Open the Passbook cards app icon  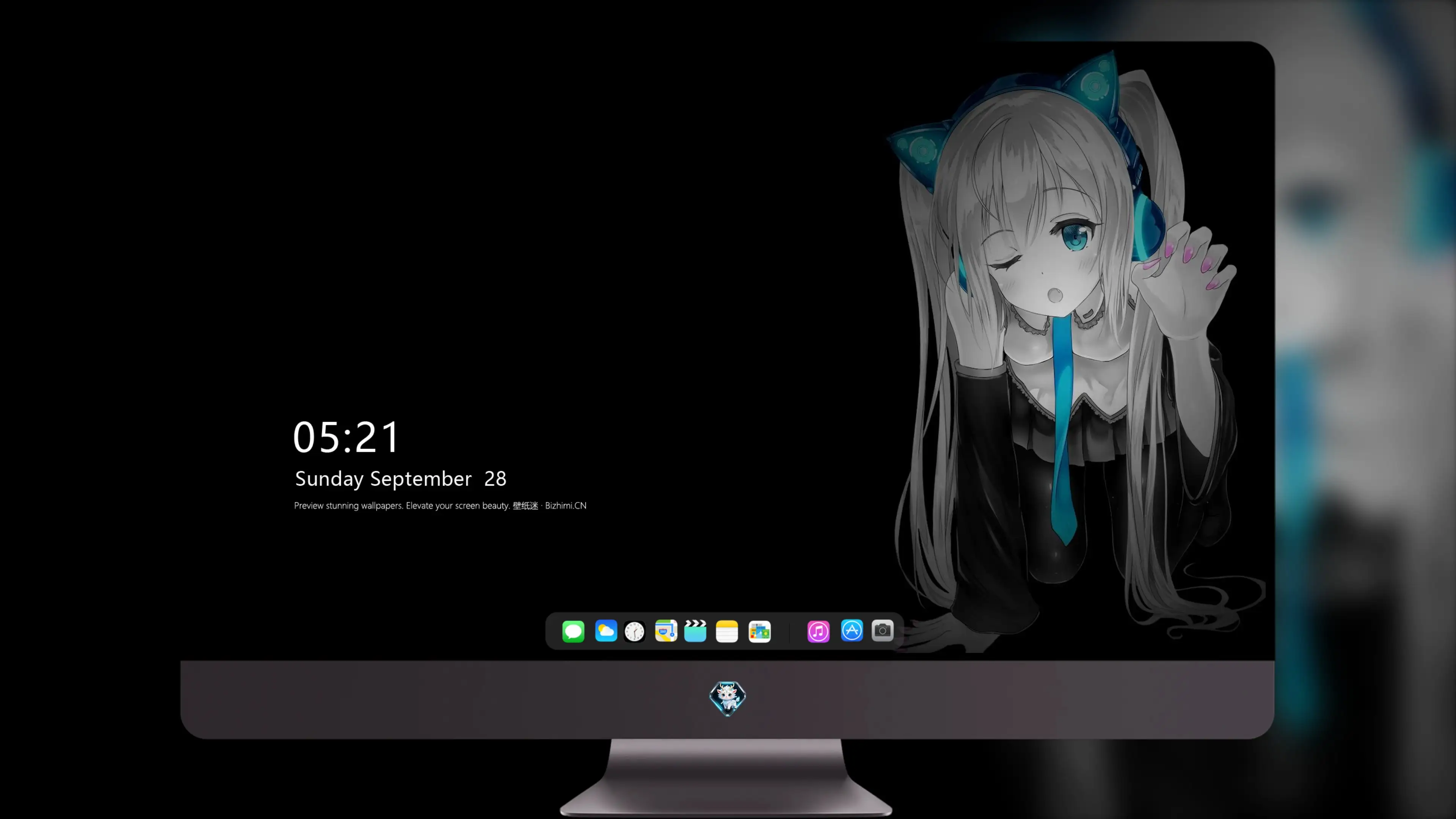point(759,631)
